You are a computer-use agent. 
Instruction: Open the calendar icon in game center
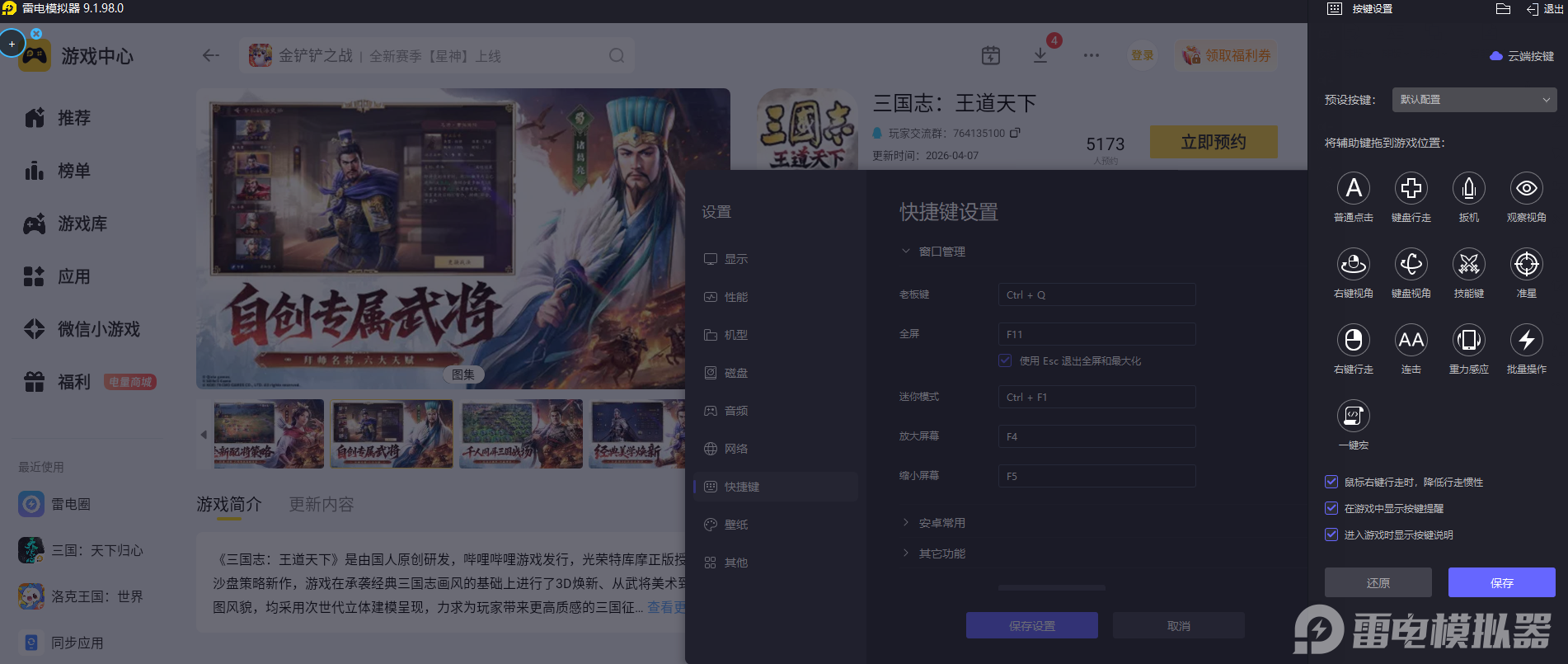coord(991,55)
